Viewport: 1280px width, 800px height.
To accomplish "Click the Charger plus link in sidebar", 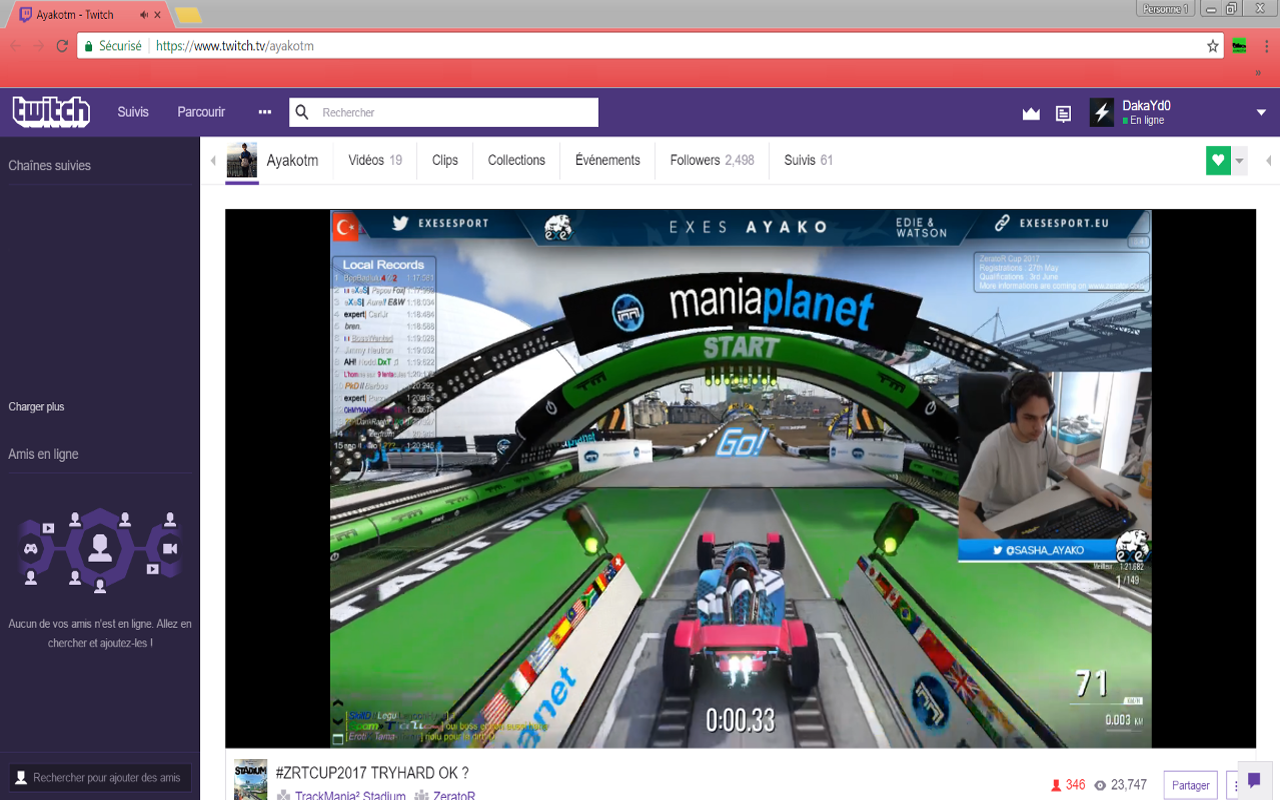I will pos(36,407).
